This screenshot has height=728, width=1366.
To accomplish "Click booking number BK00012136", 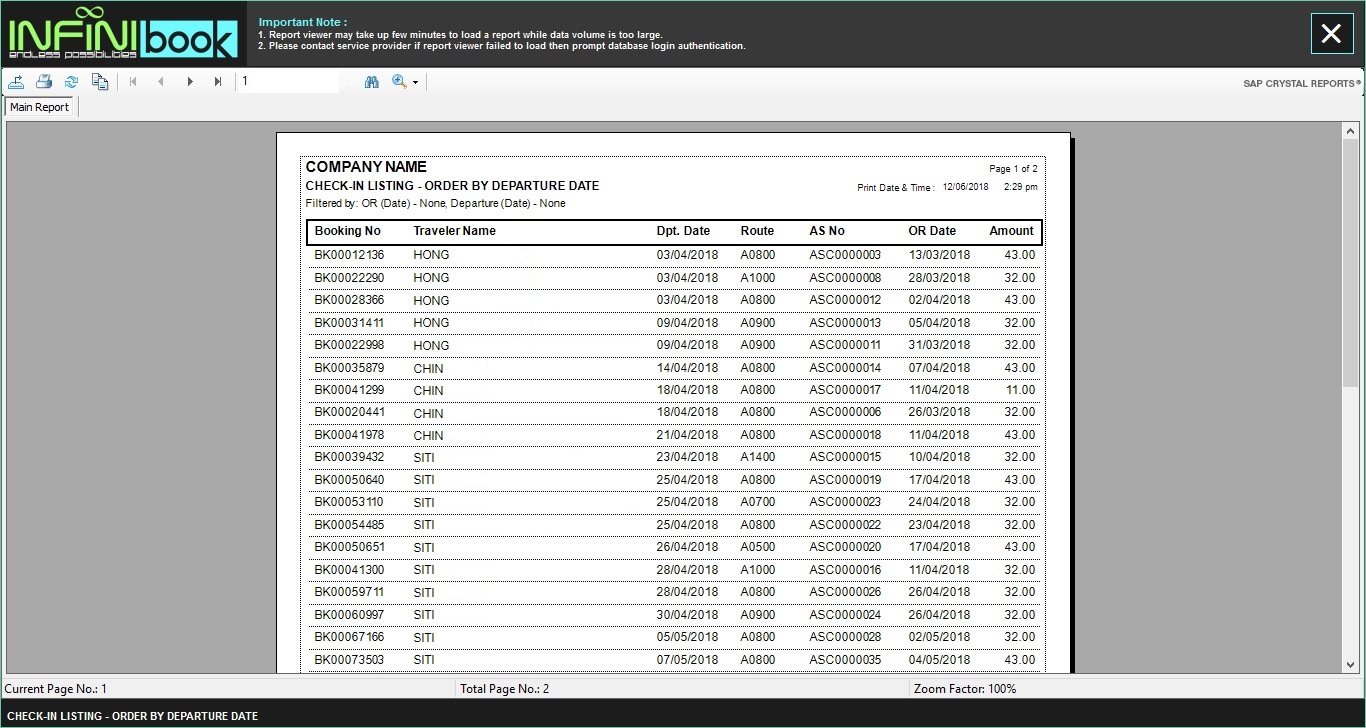I will (x=349, y=255).
